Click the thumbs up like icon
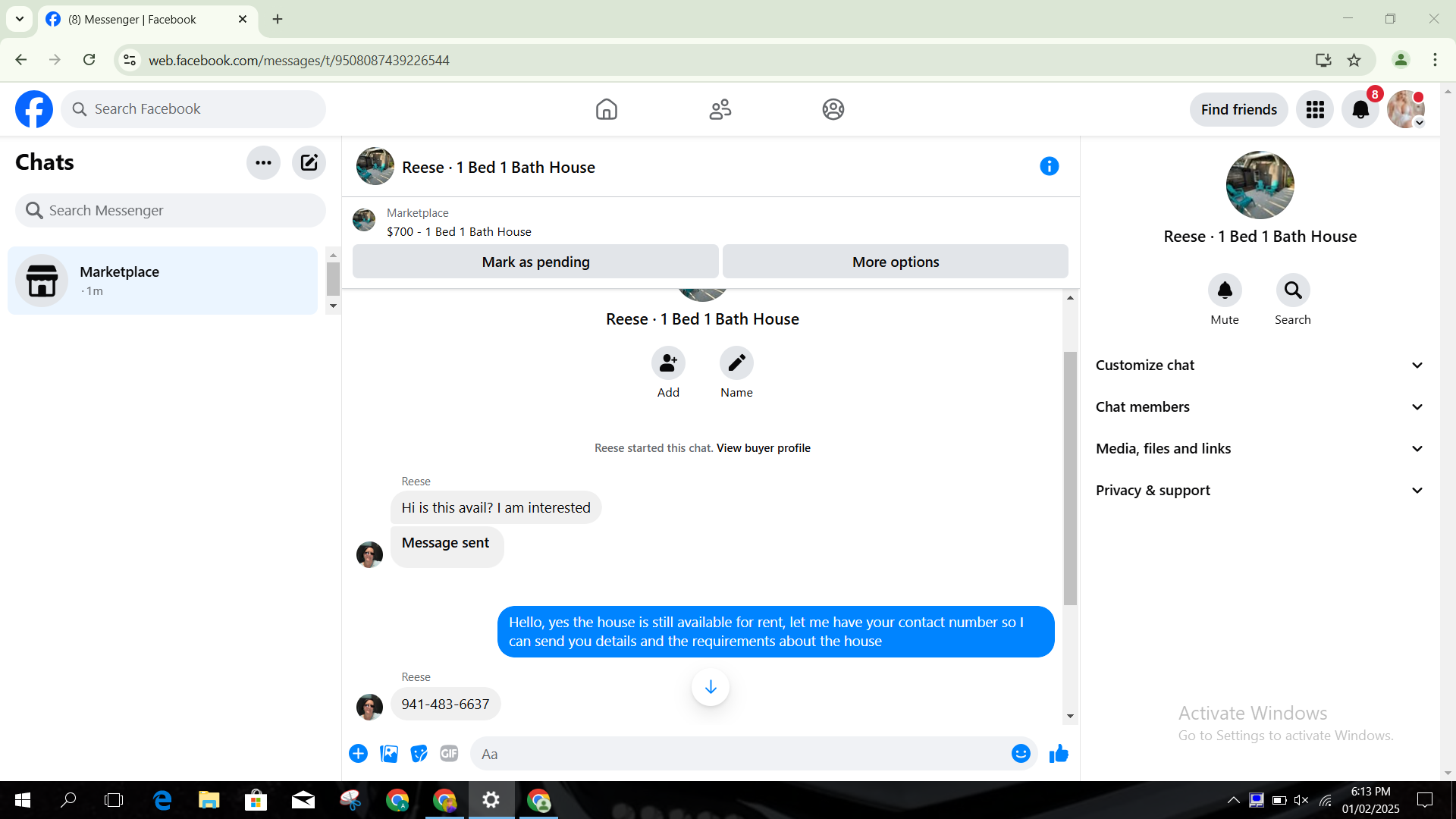Screen dimensions: 1456x819 pos(1059,754)
